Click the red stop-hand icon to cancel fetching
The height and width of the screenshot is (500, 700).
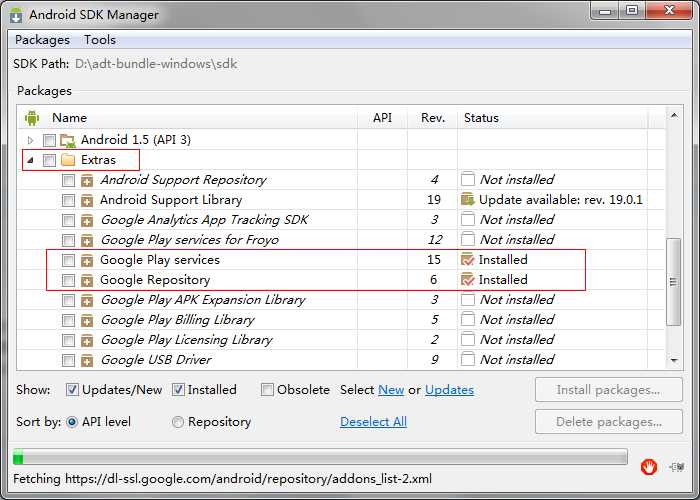(x=648, y=467)
